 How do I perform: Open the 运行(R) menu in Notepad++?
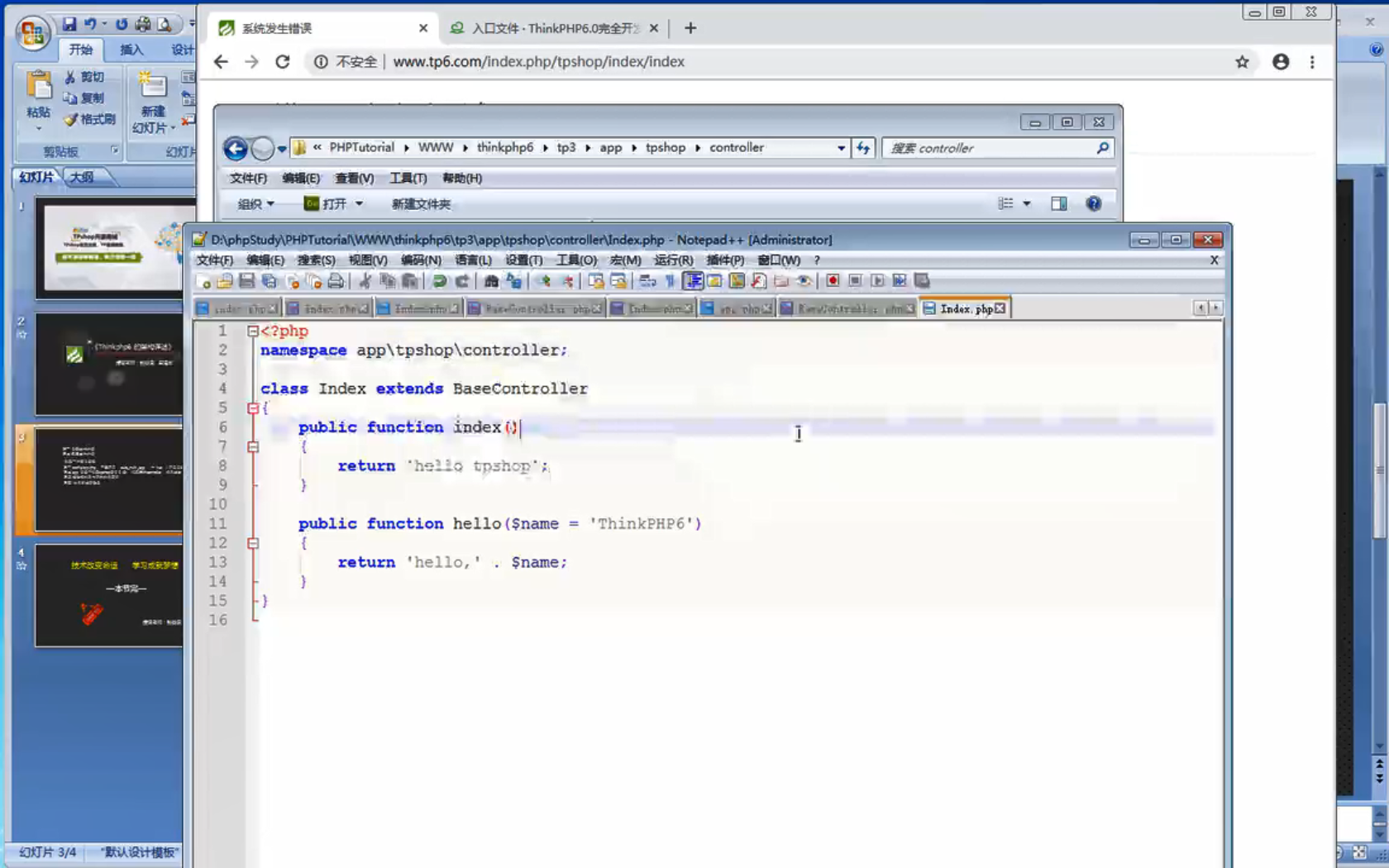[674, 260]
